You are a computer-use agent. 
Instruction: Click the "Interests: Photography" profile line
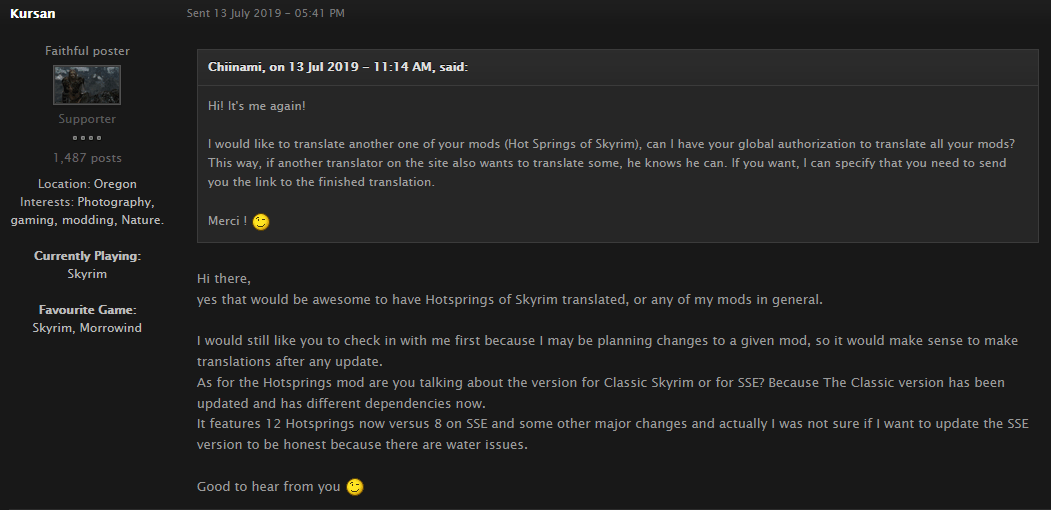(87, 202)
